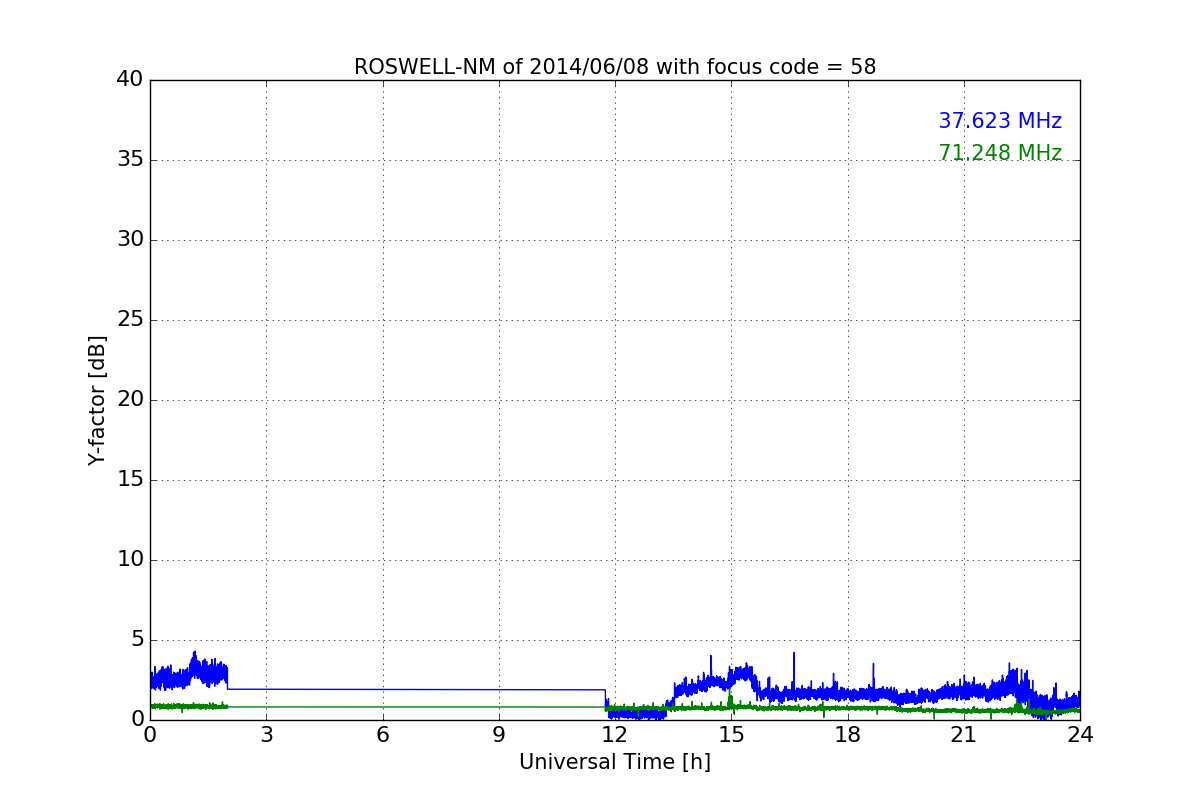The width and height of the screenshot is (1200, 800).
Task: Click the x-axis tick label '3'
Action: 266,735
